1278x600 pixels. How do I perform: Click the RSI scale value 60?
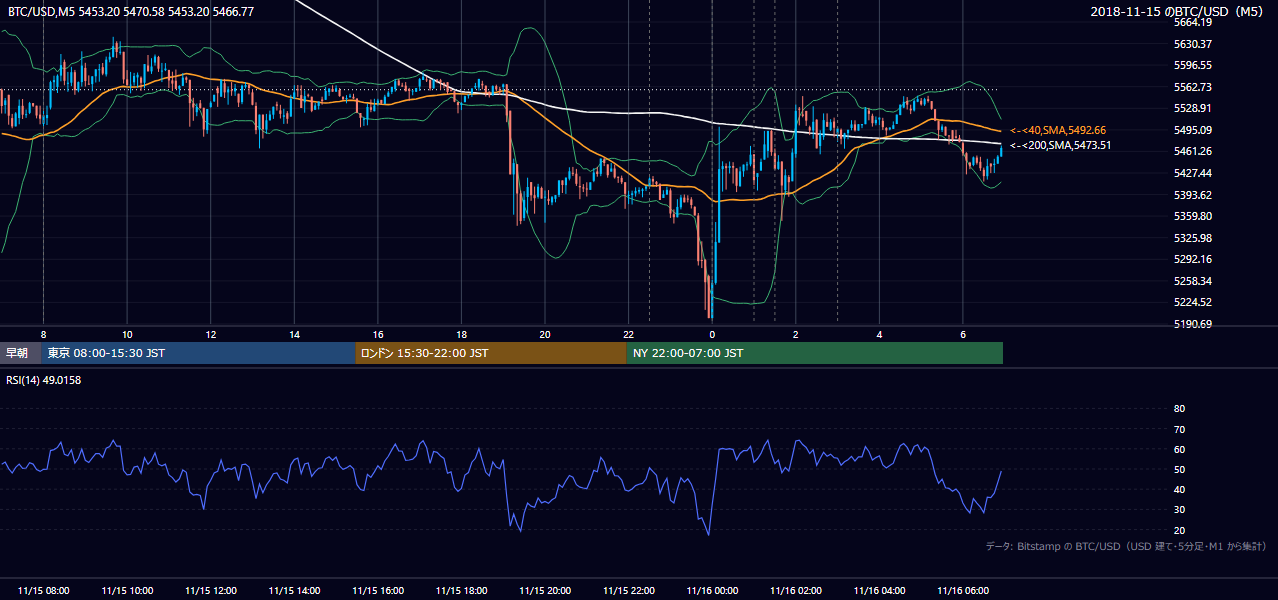pos(1179,449)
